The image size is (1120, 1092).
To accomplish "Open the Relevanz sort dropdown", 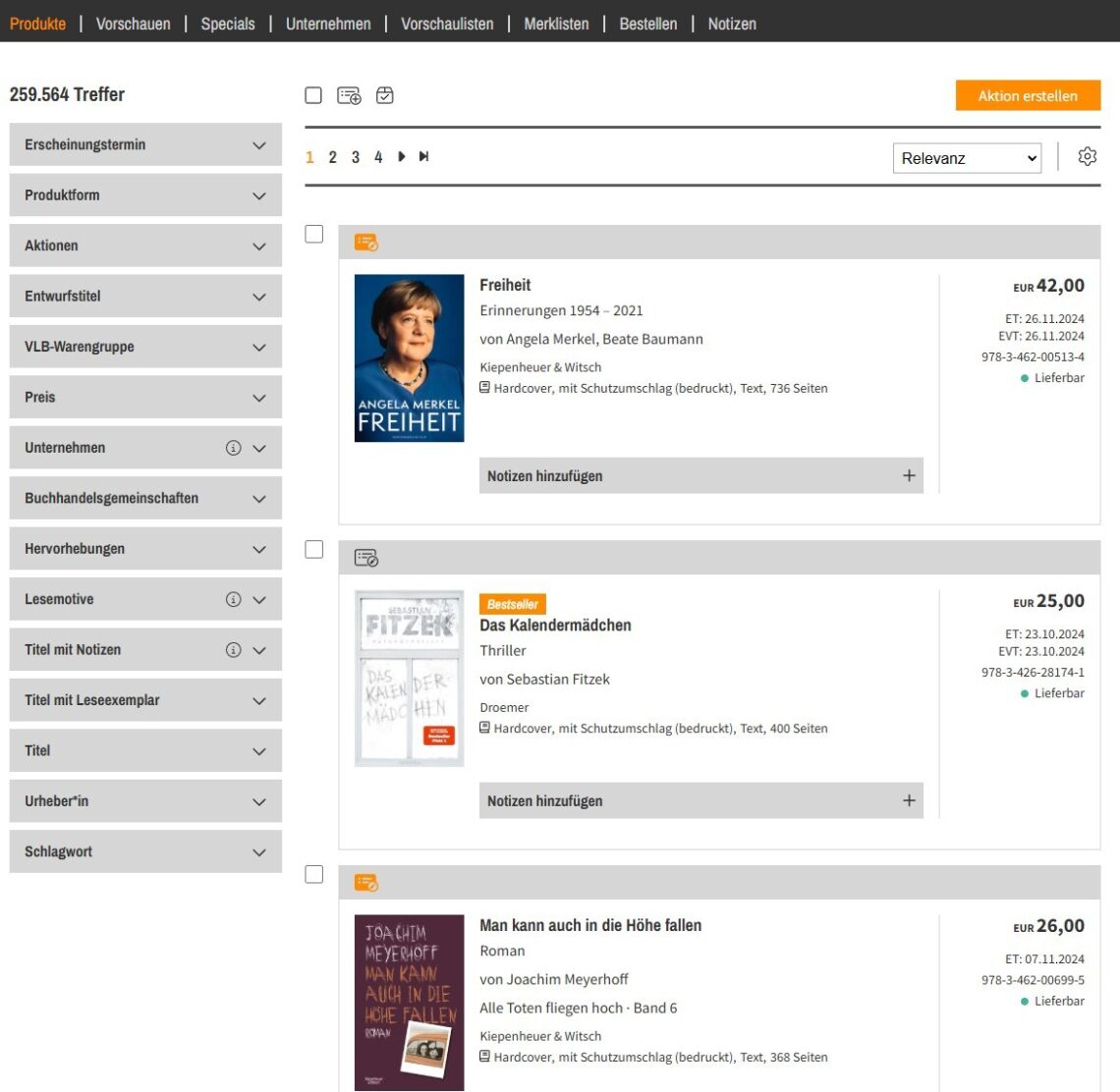I will (967, 158).
